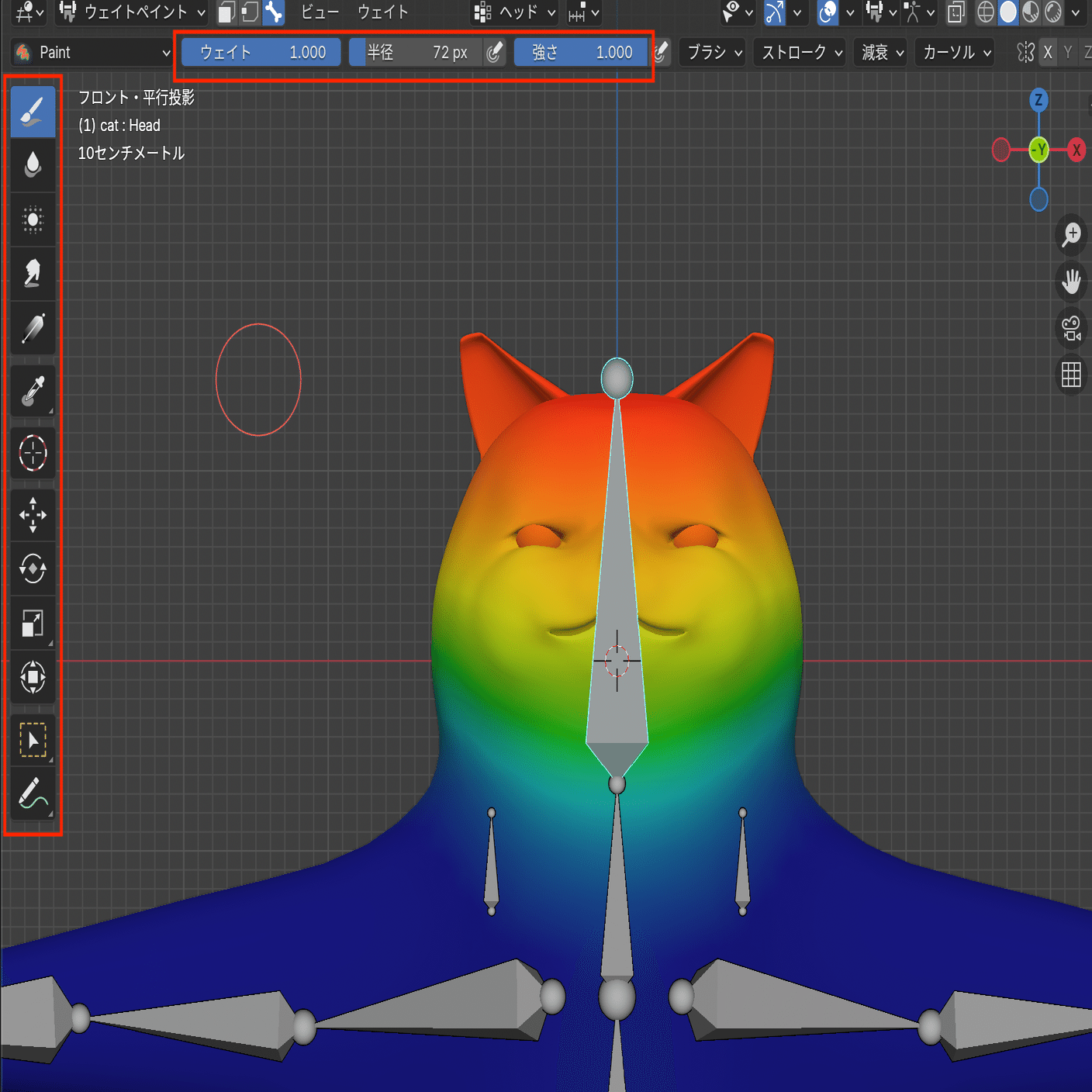The height and width of the screenshot is (1092, 1092).
Task: Open the Paint brush selector dropdown
Action: tap(92, 52)
